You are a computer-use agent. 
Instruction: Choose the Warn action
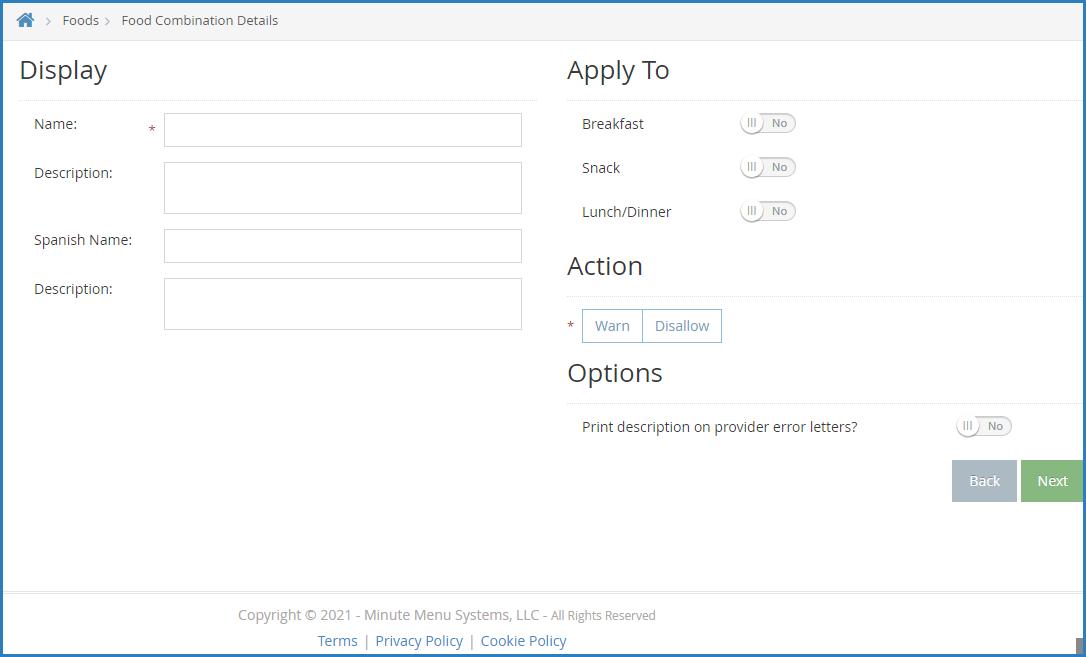tap(612, 326)
